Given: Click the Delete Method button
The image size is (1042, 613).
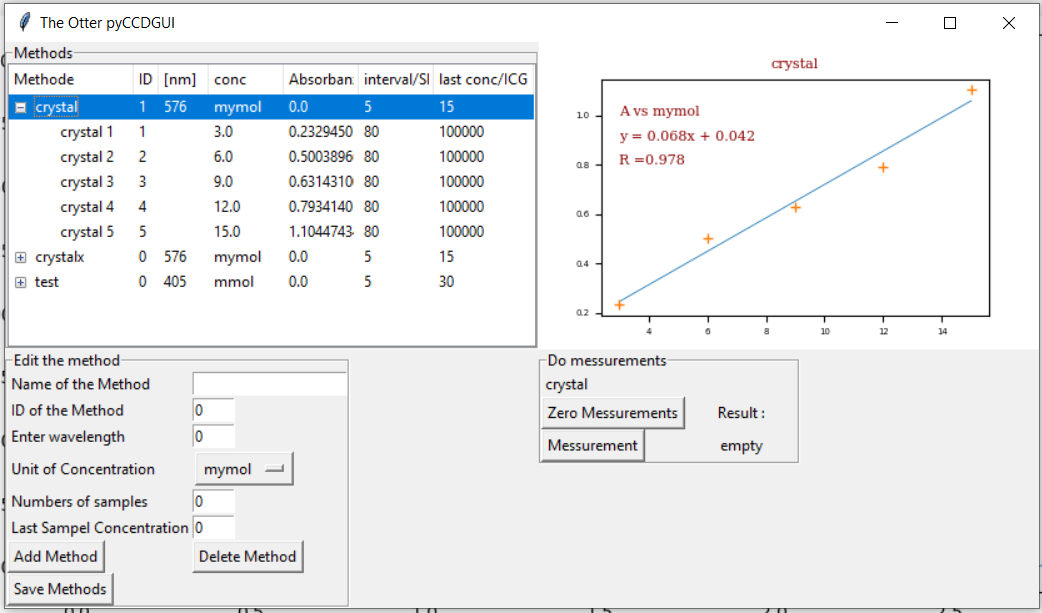Looking at the screenshot, I should [247, 556].
